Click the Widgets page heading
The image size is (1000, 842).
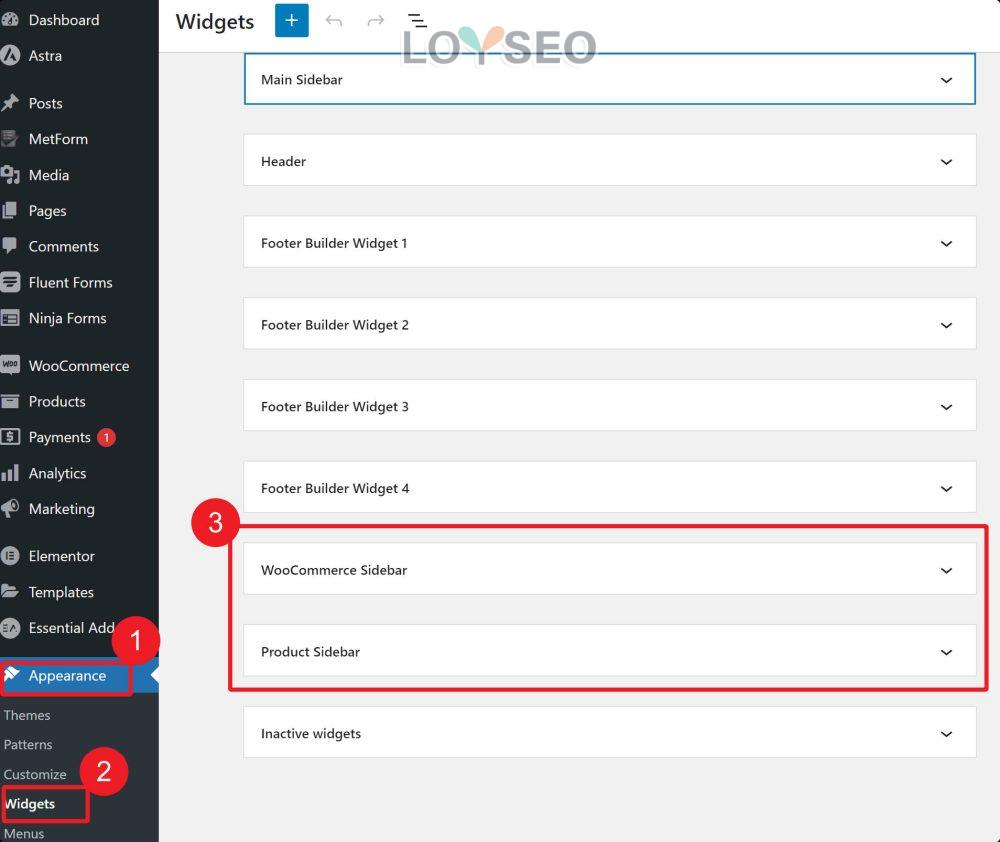click(x=215, y=22)
